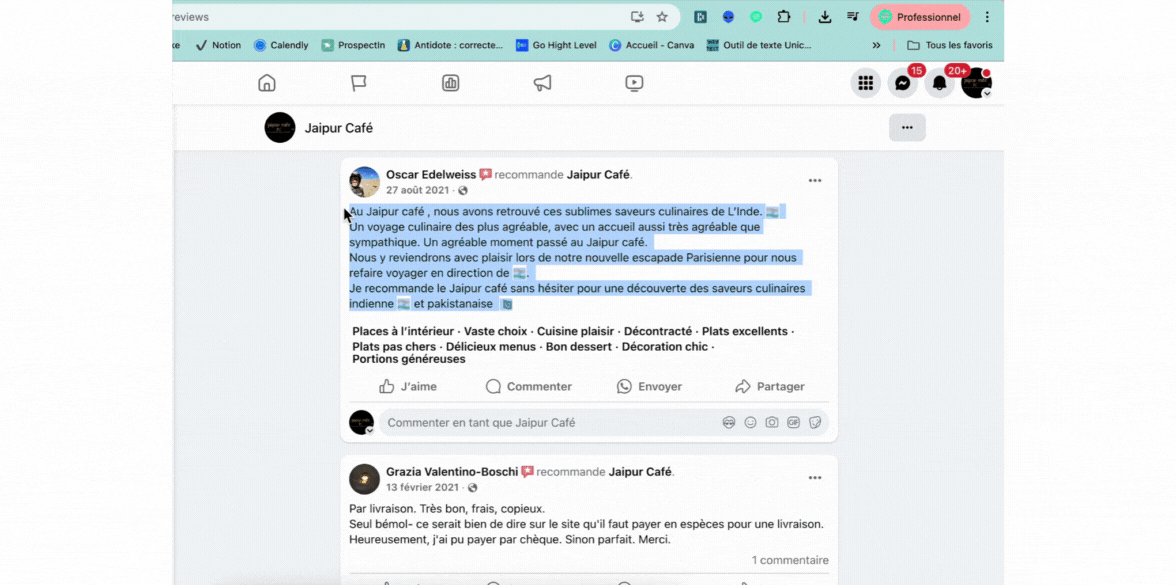Open Grazia Valentino-Boschi review options menu
Screen dimensions: 1176x585
pyautogui.click(x=815, y=478)
